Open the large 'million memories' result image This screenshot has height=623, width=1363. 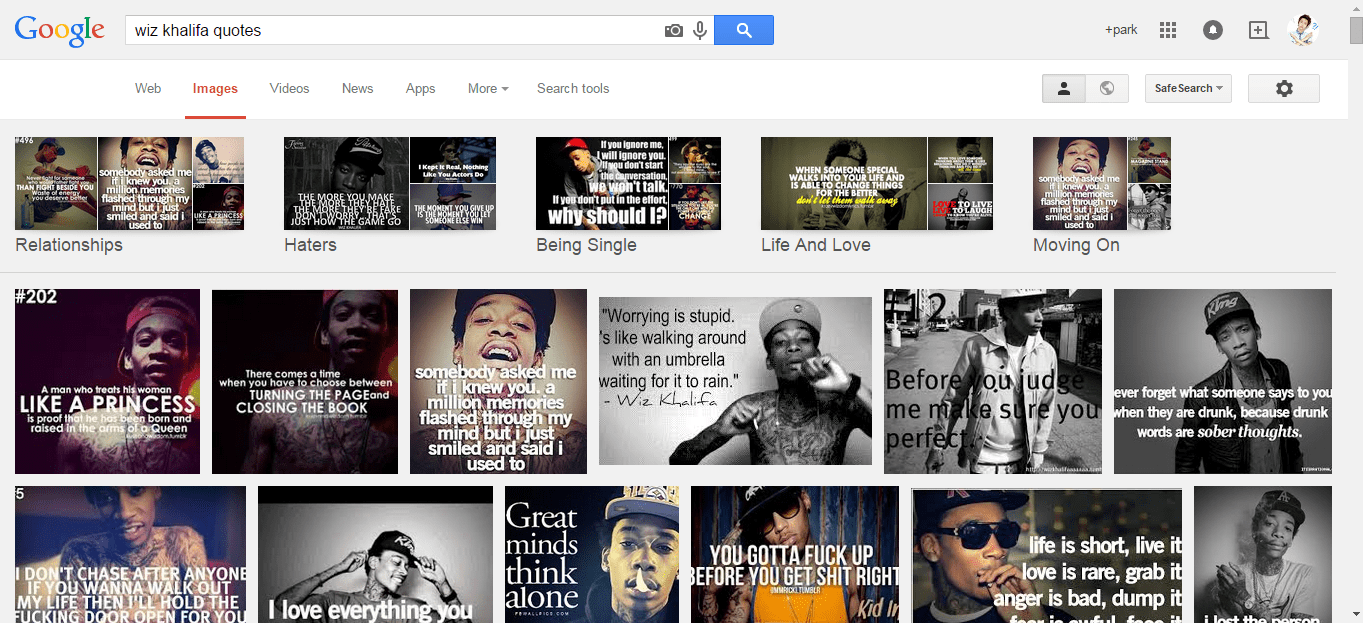tap(498, 381)
